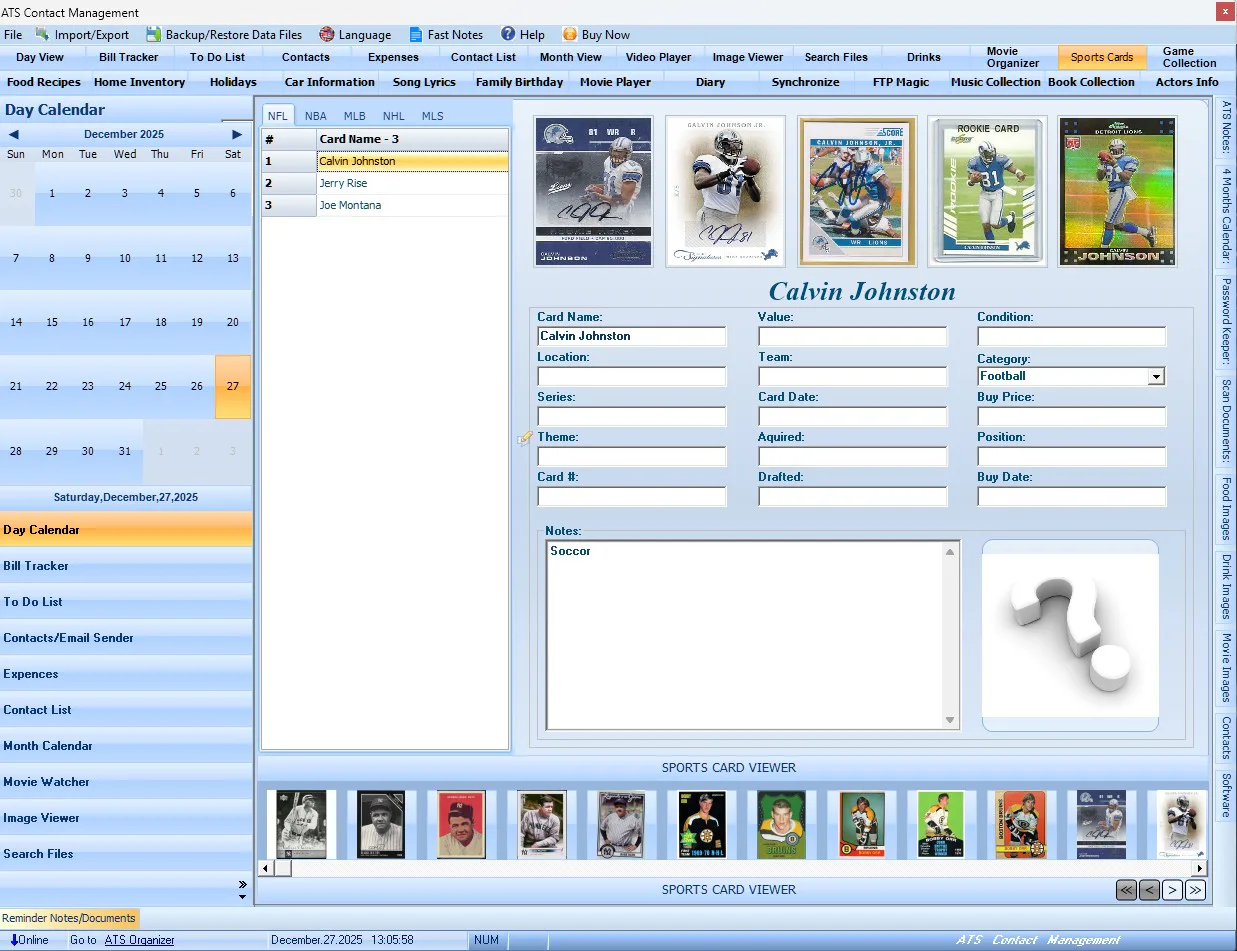
Task: Open the Password Keeper side tab
Action: click(x=1226, y=322)
